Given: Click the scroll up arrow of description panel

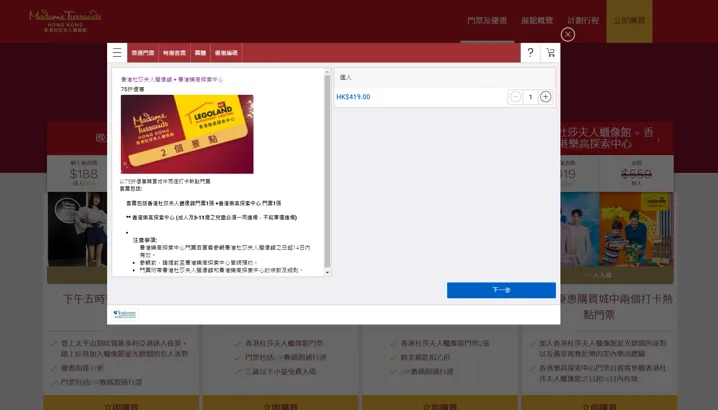Looking at the screenshot, I should pyautogui.click(x=327, y=72).
